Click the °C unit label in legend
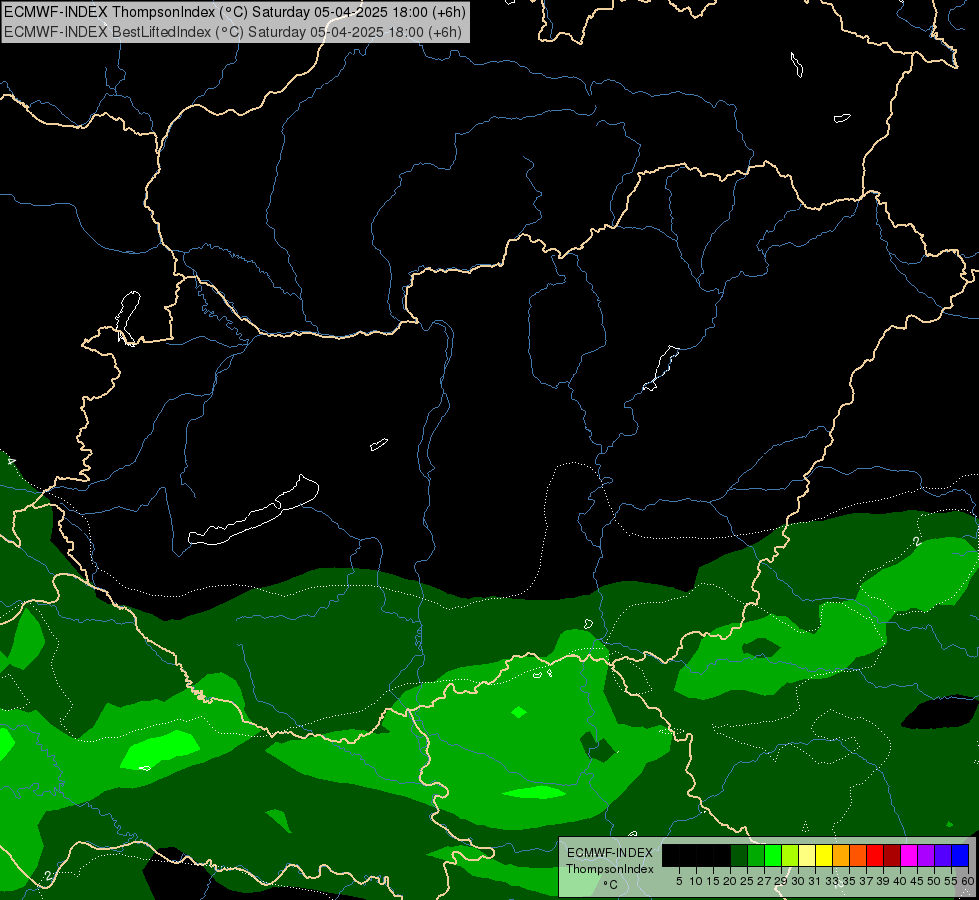Screen dimensions: 979x900 pyautogui.click(x=611, y=884)
